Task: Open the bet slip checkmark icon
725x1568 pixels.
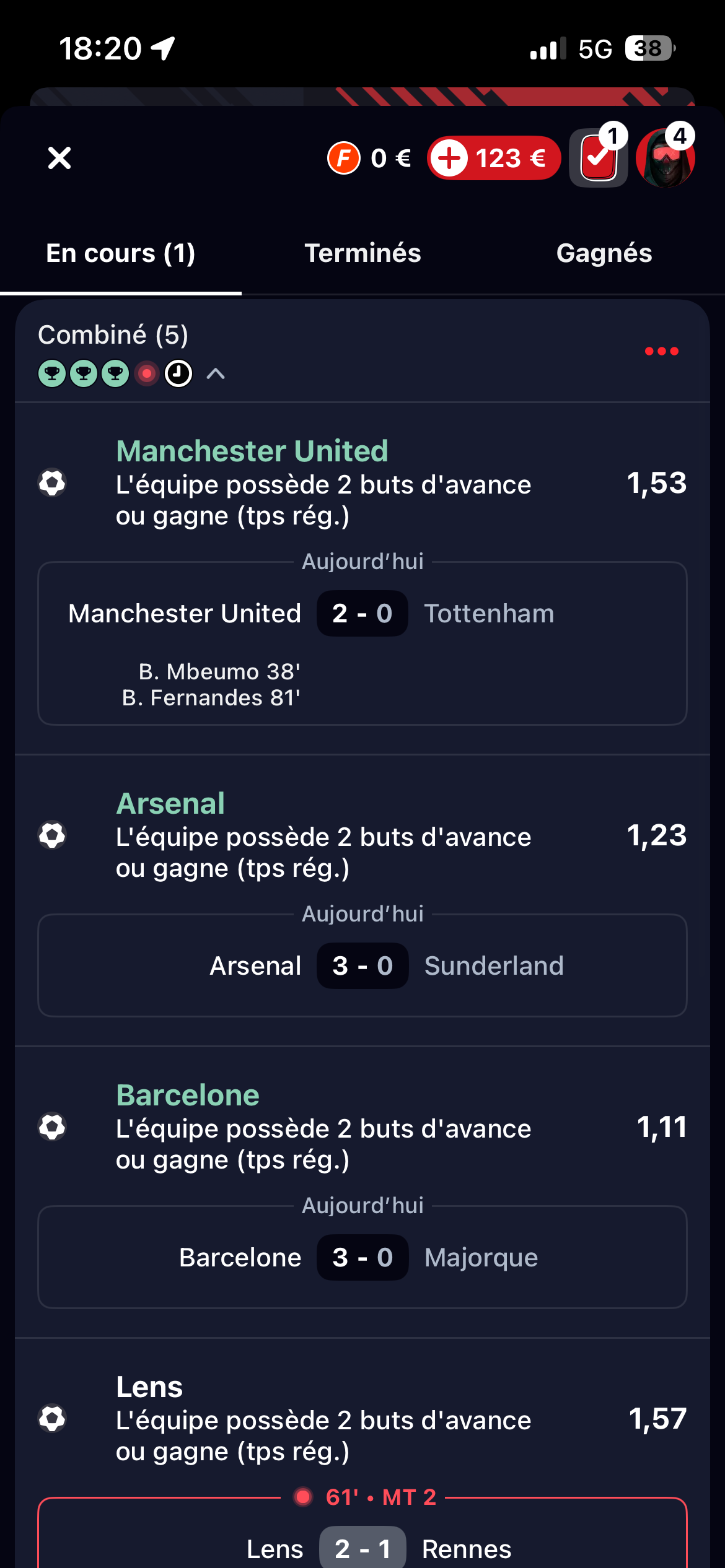Action: point(598,158)
